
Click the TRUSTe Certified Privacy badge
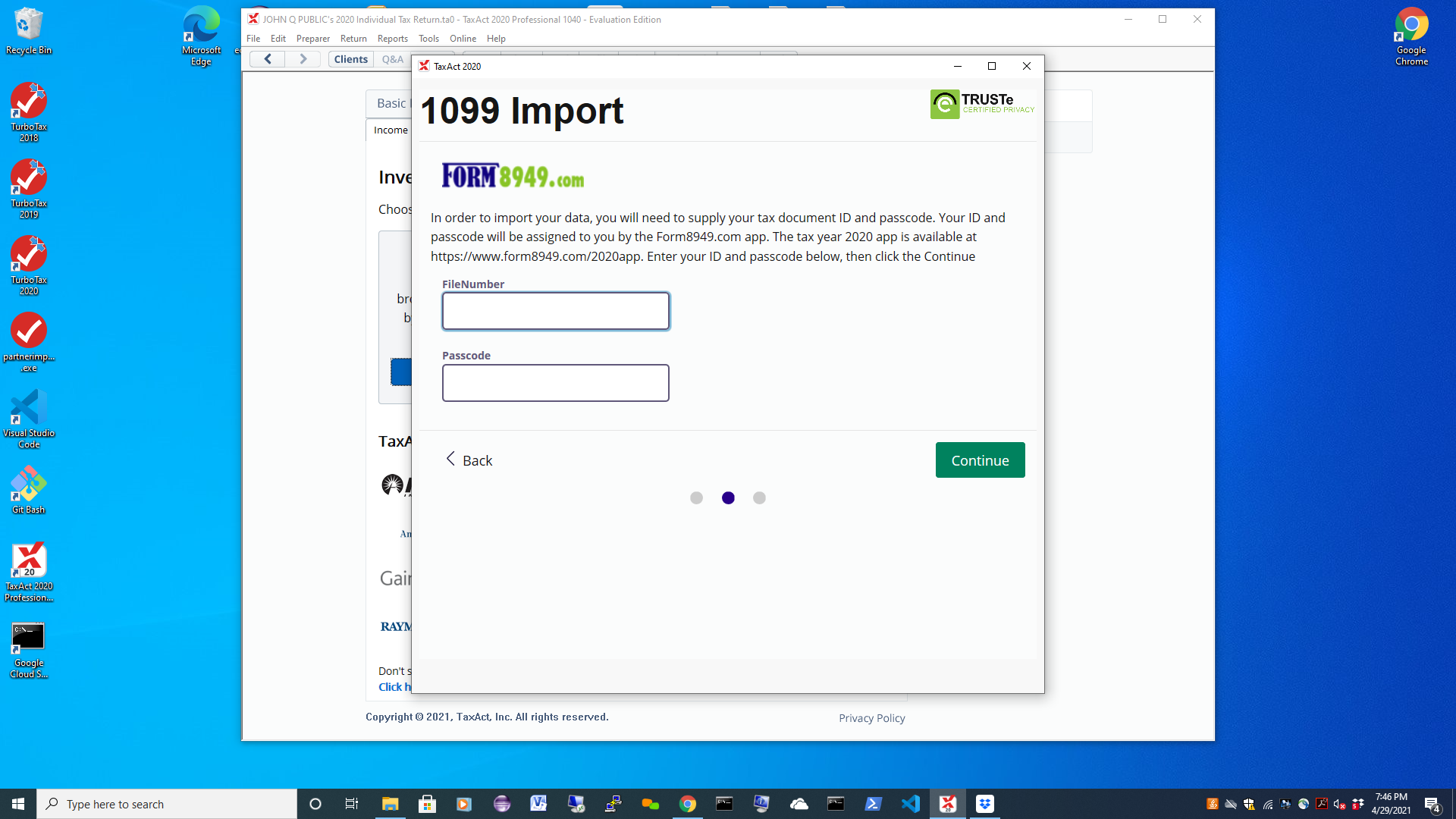[x=983, y=104]
